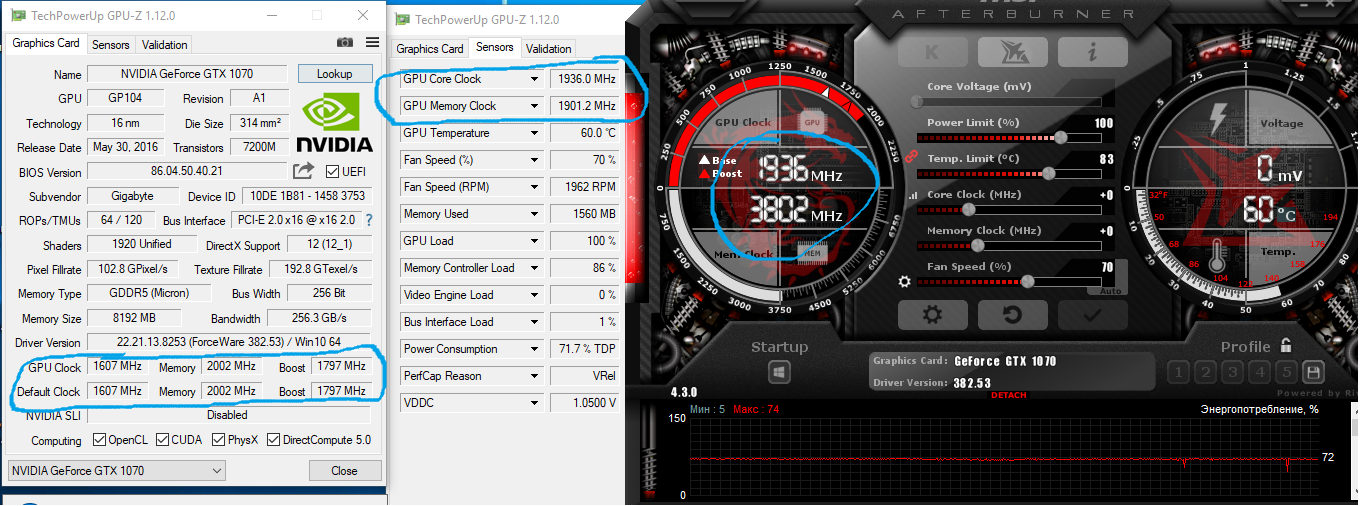This screenshot has width=1360, height=506.
Task: Click the BIOS Version field 86.04.50.40.21
Action: [x=187, y=172]
